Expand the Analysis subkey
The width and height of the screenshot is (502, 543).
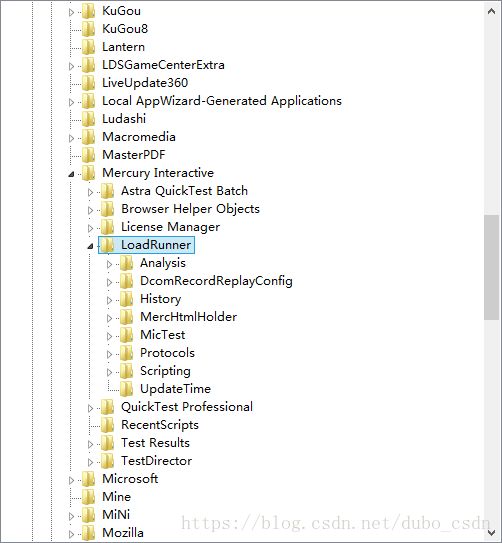pyautogui.click(x=109, y=265)
